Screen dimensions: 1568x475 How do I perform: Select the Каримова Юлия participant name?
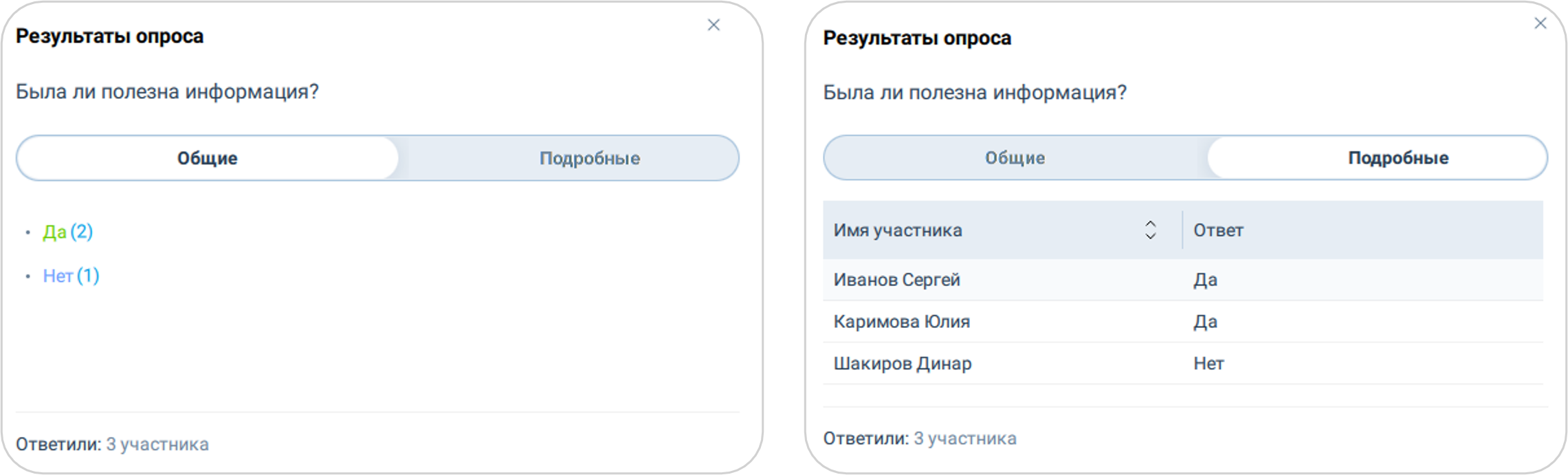pyautogui.click(x=901, y=322)
